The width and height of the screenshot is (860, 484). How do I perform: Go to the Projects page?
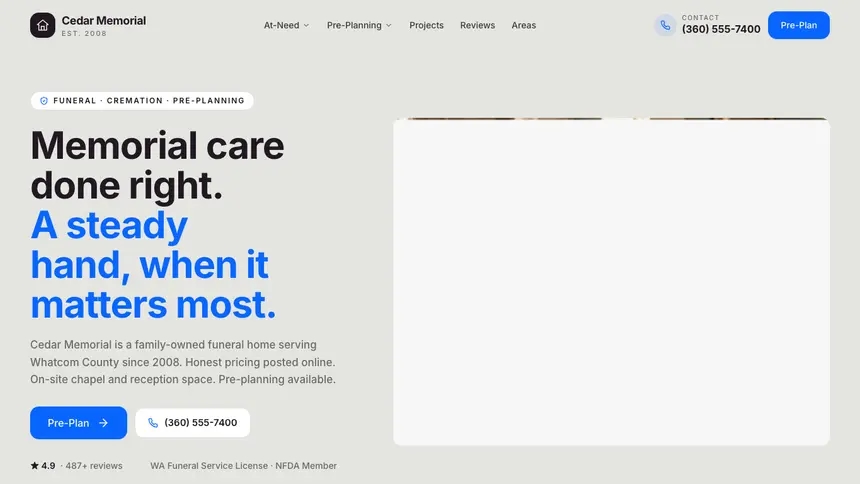pos(426,25)
